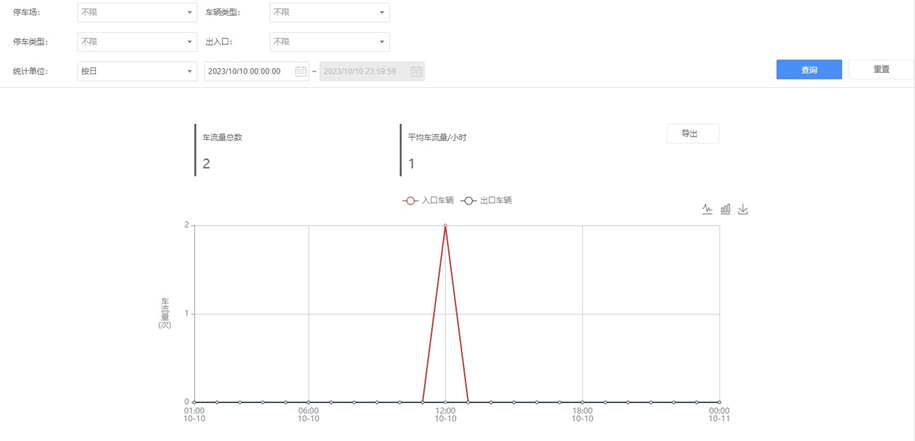Click the 01:00 10-10 axis label
The image size is (915, 441).
point(194,414)
